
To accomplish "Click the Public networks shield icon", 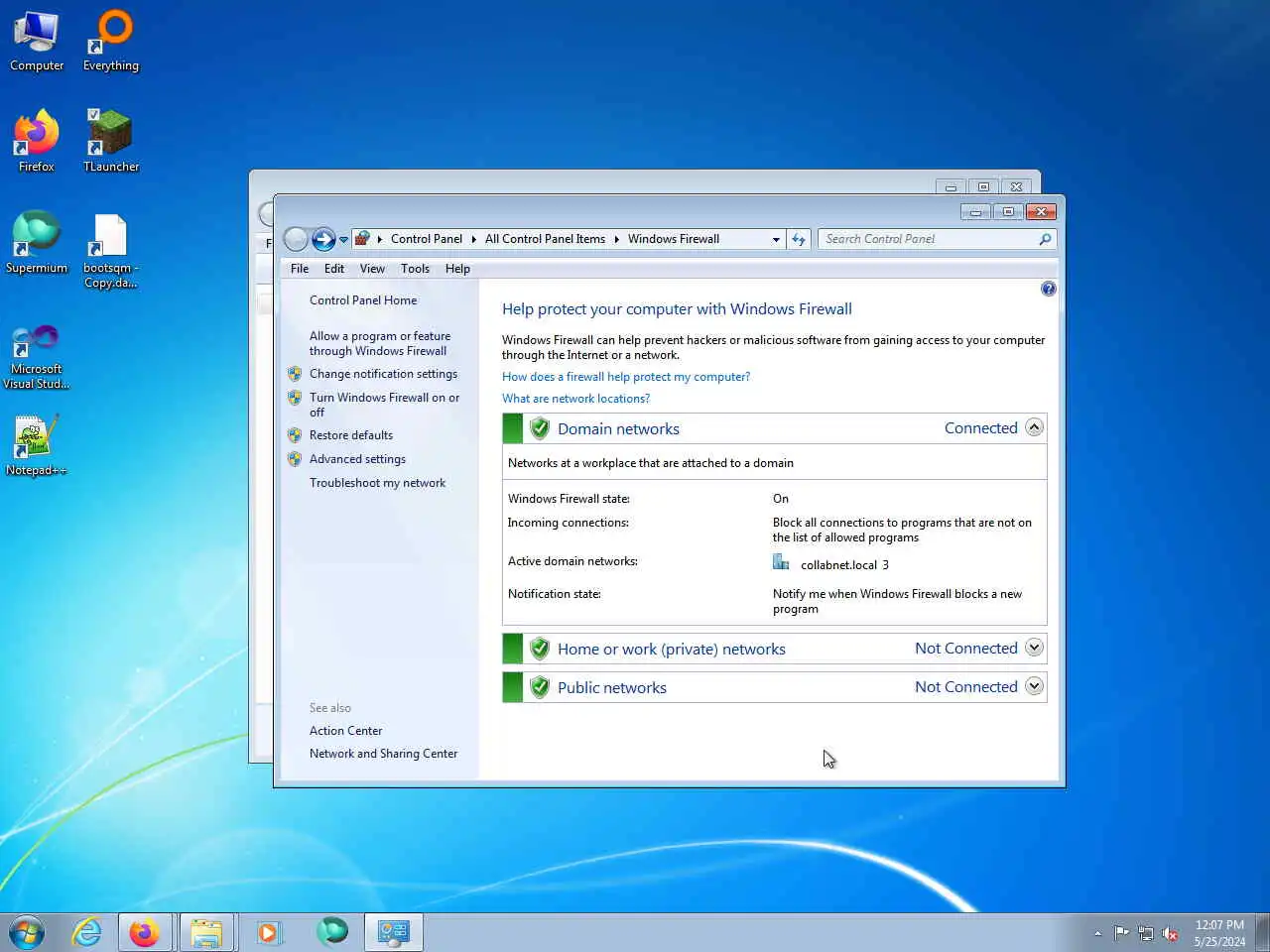I will pyautogui.click(x=539, y=687).
